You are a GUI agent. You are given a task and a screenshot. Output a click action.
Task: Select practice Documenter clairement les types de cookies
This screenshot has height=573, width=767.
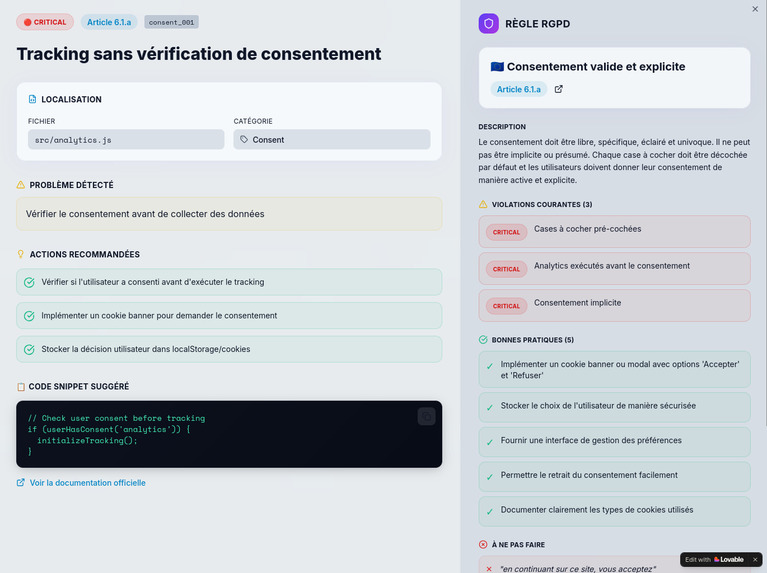pos(614,511)
